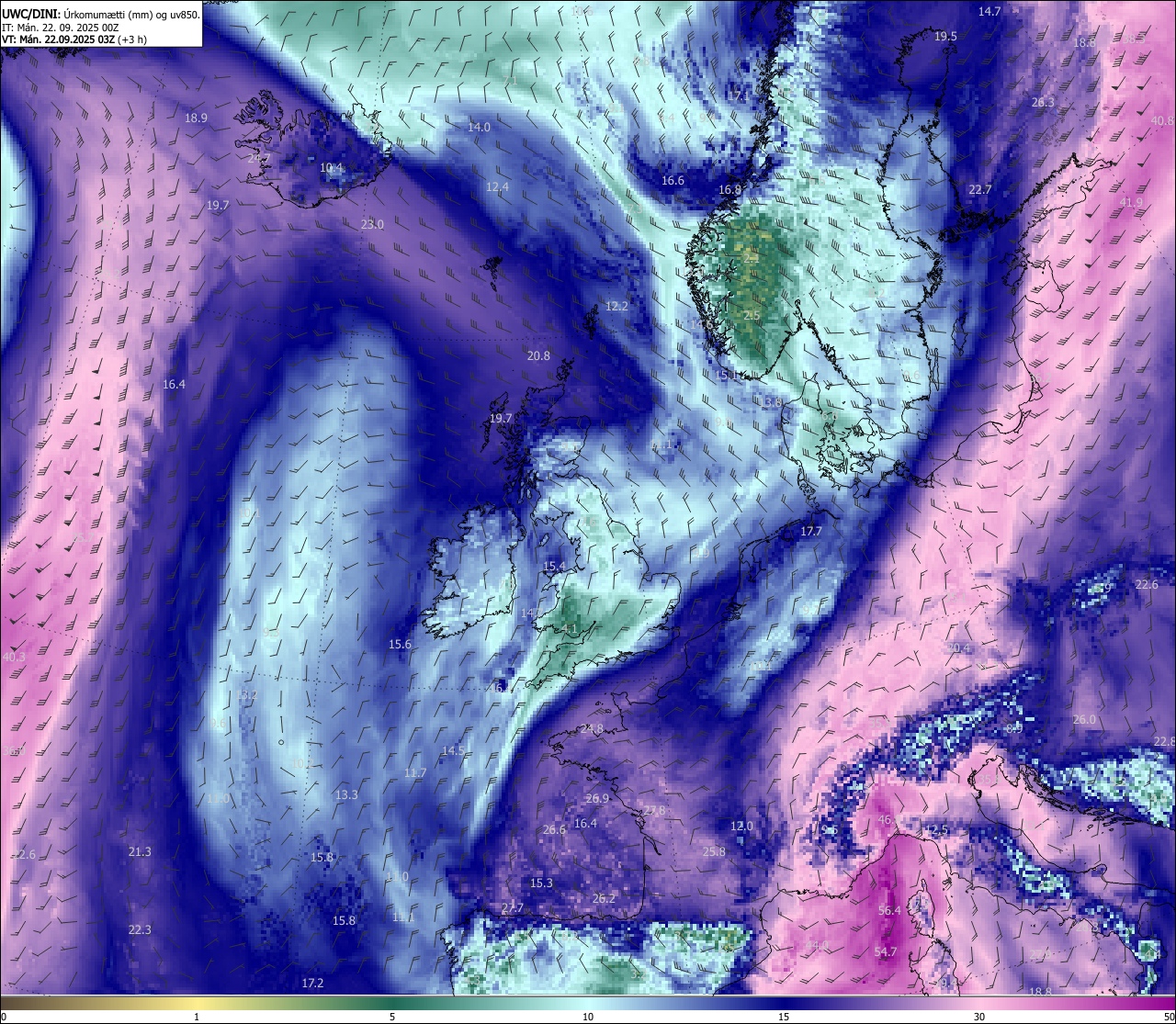Screen dimensions: 1176x1024
Task: Click the map value '19.5'
Action: [945, 36]
